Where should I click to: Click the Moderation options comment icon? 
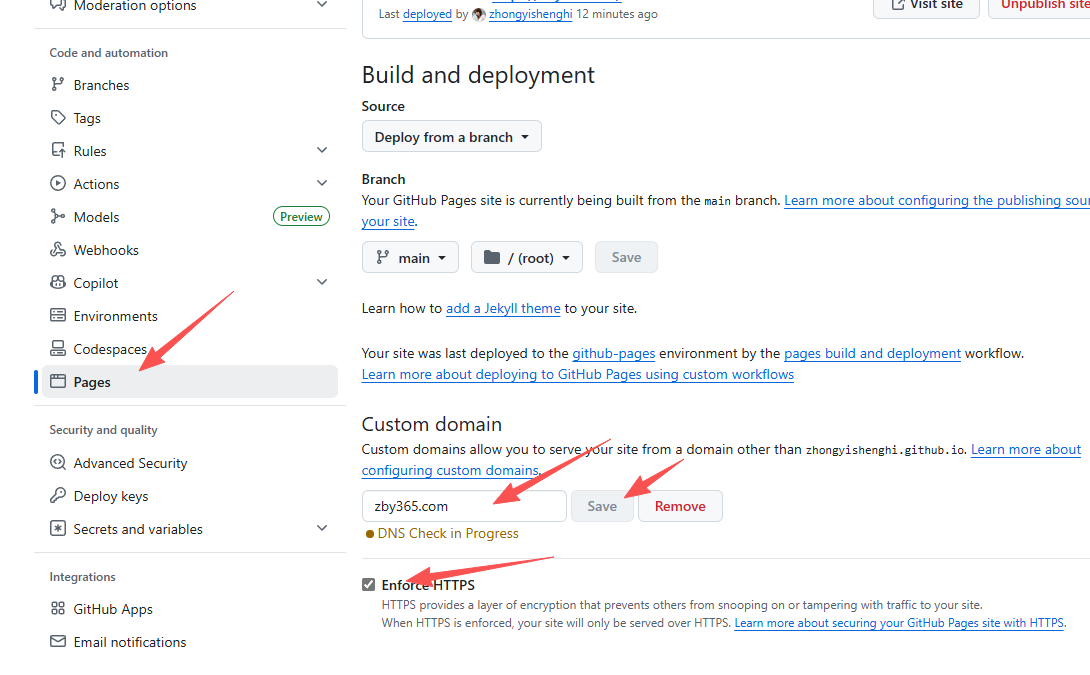(x=58, y=6)
